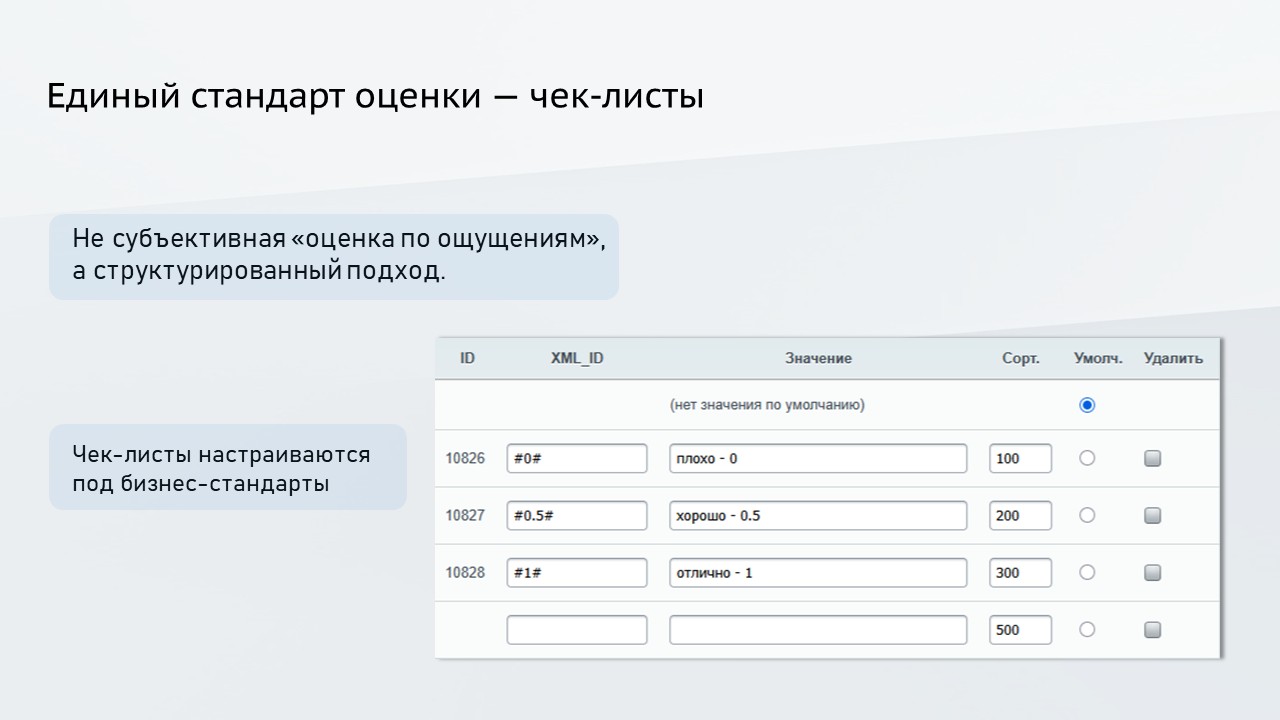The image size is (1280, 720).
Task: Click the value field 'отлично - 1'
Action: coord(818,572)
